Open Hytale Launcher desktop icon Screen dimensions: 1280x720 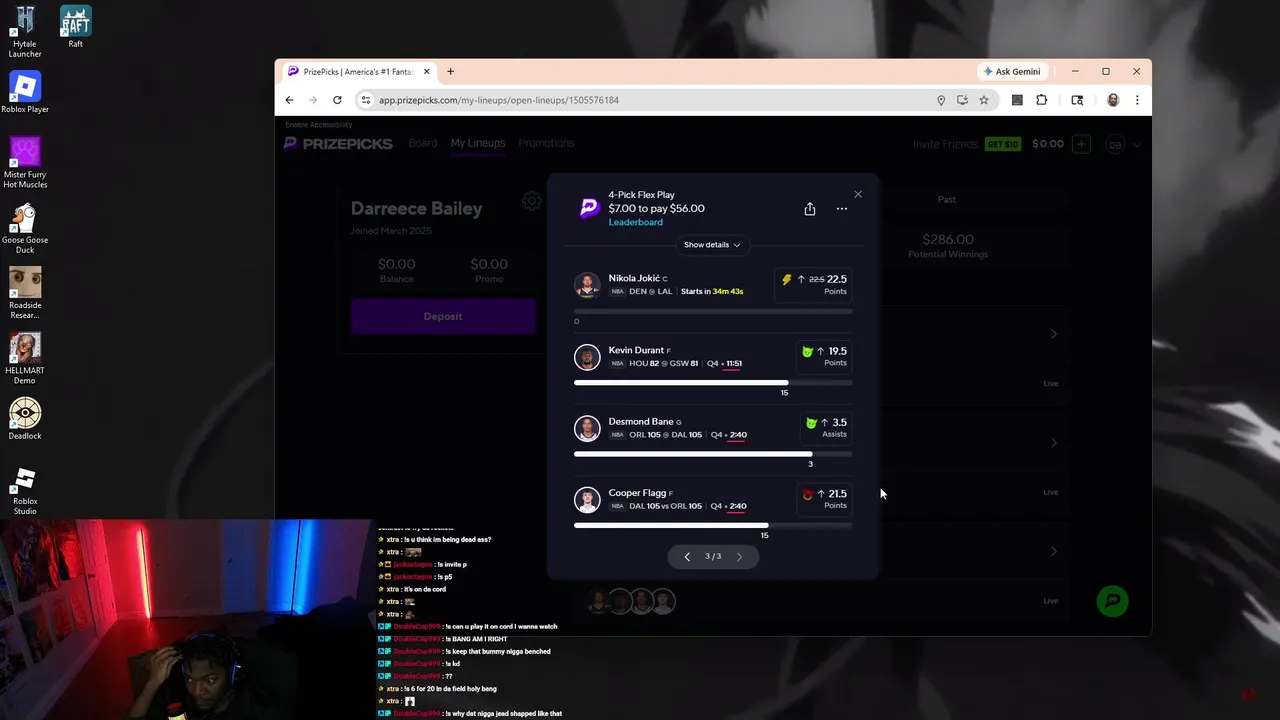pos(25,32)
